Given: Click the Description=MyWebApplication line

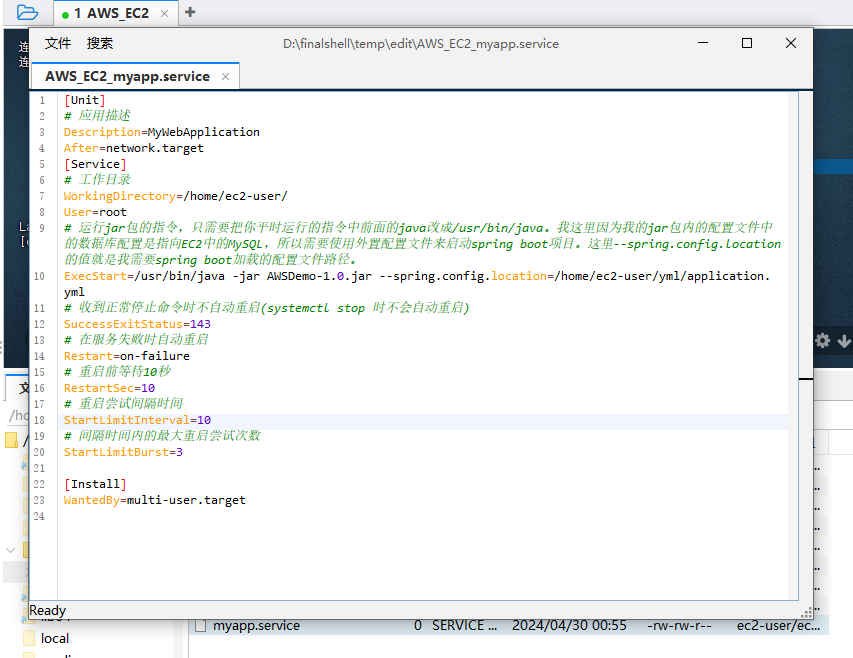Looking at the screenshot, I should (162, 132).
